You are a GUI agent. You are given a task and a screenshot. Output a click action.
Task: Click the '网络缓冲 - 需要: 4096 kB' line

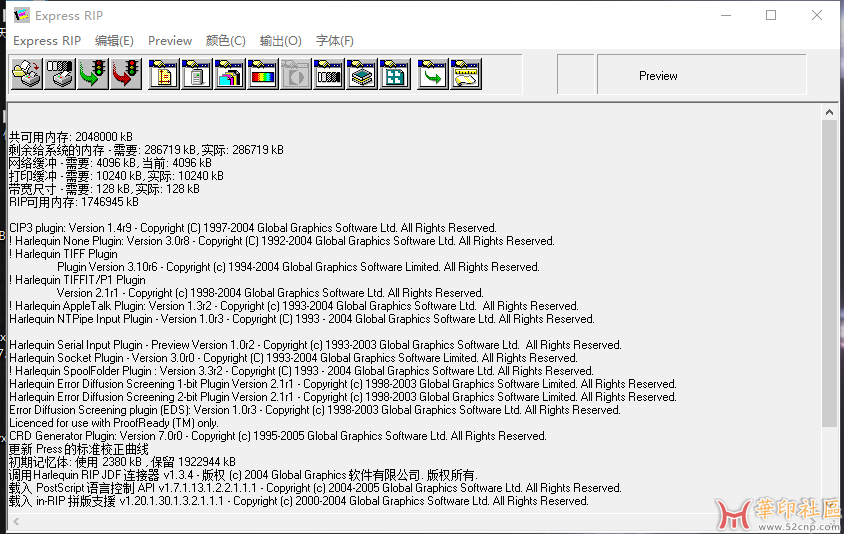(110, 163)
